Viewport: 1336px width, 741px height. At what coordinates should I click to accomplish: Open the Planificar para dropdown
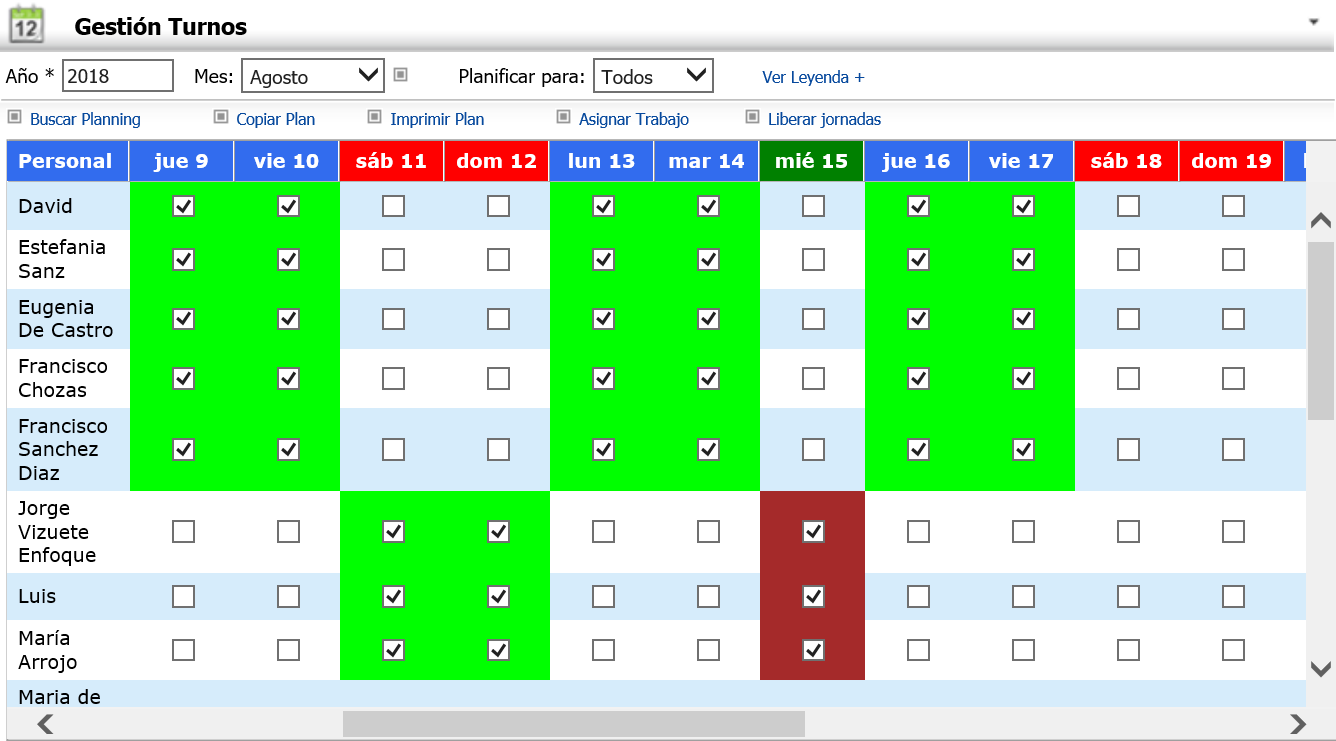(x=652, y=76)
